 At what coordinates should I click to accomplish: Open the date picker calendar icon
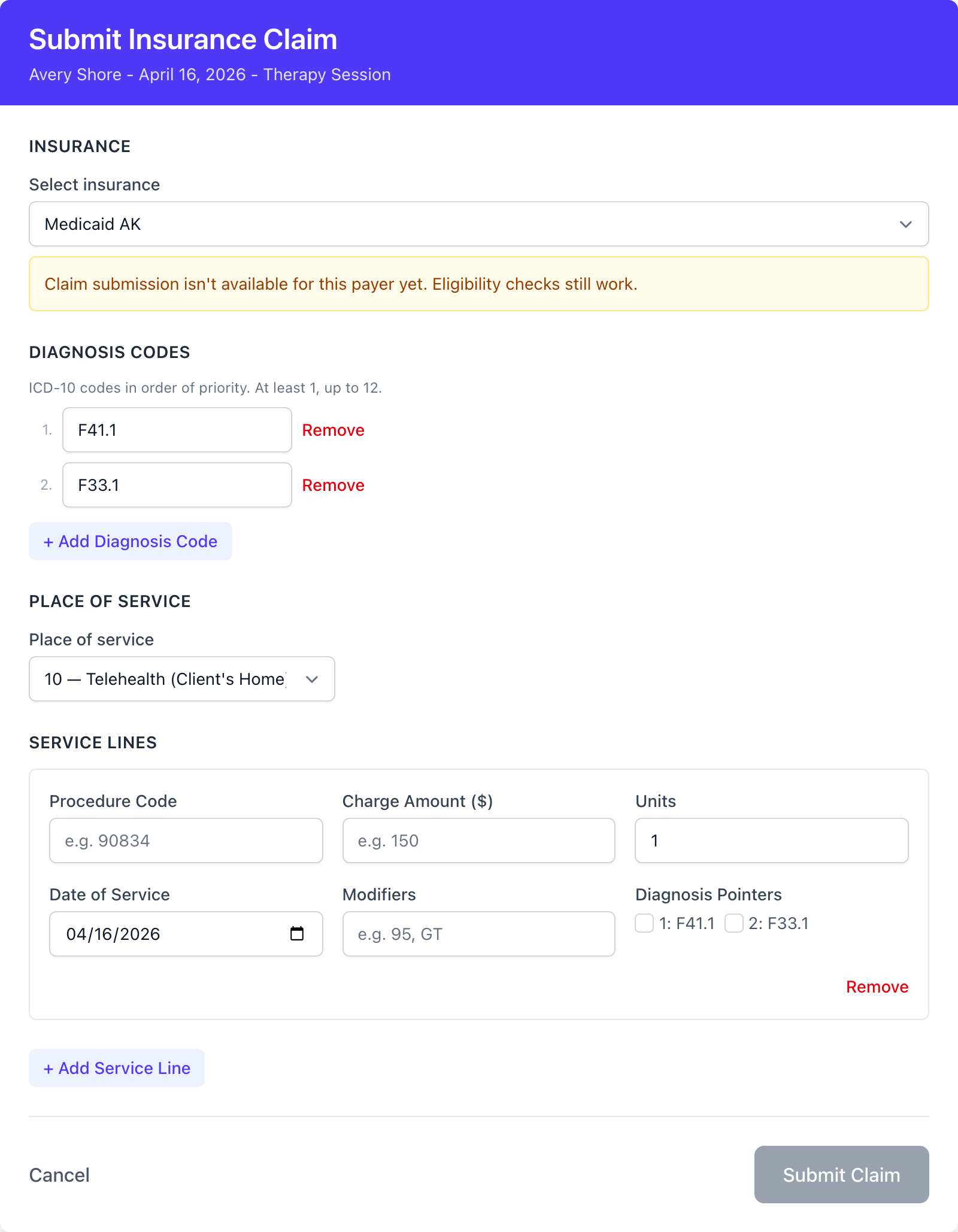[x=298, y=934]
